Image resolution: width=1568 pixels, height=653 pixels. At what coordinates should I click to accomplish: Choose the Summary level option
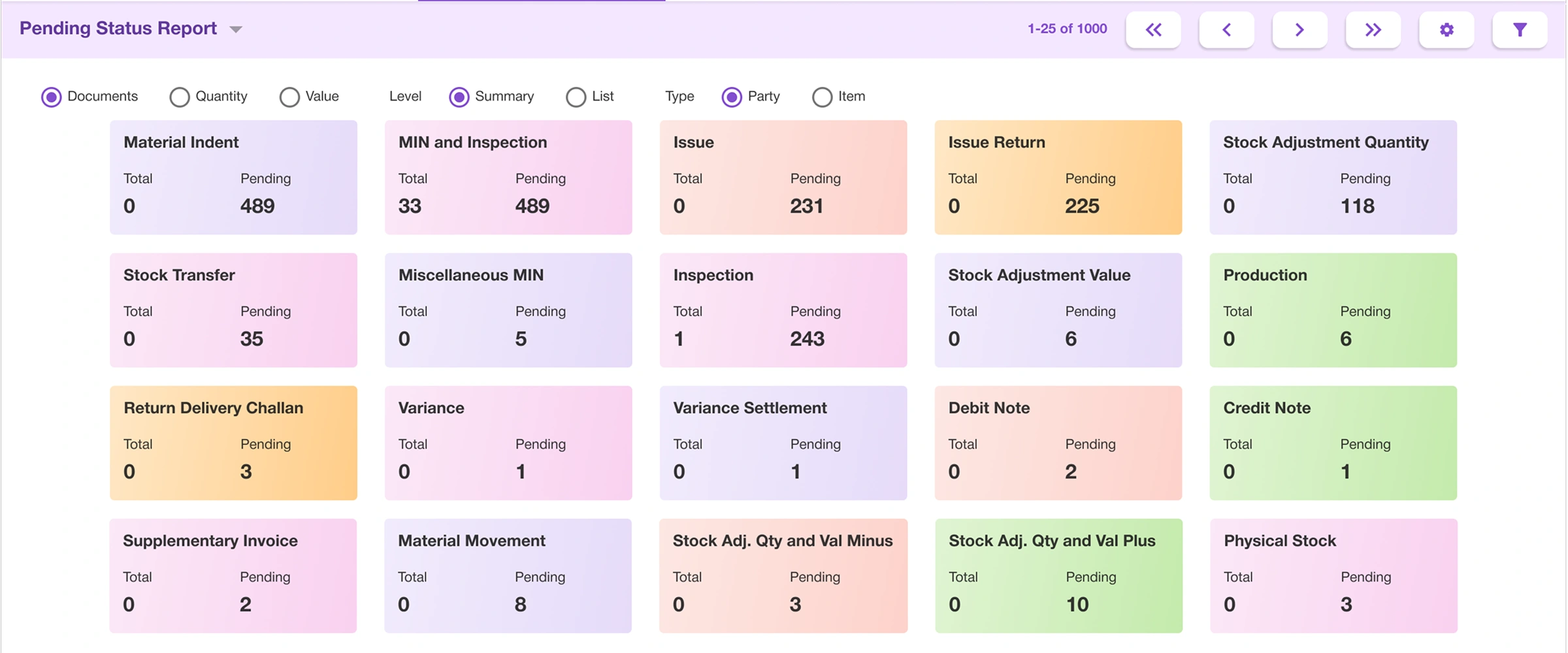click(459, 97)
